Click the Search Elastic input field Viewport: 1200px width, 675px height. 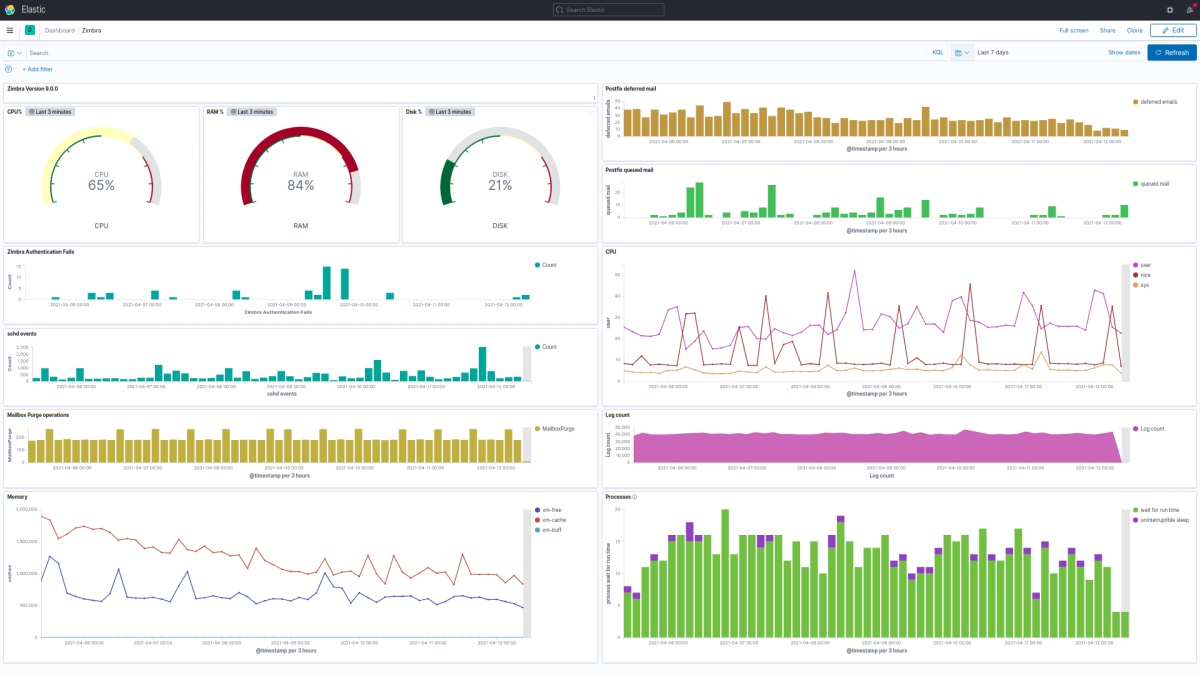coord(608,10)
